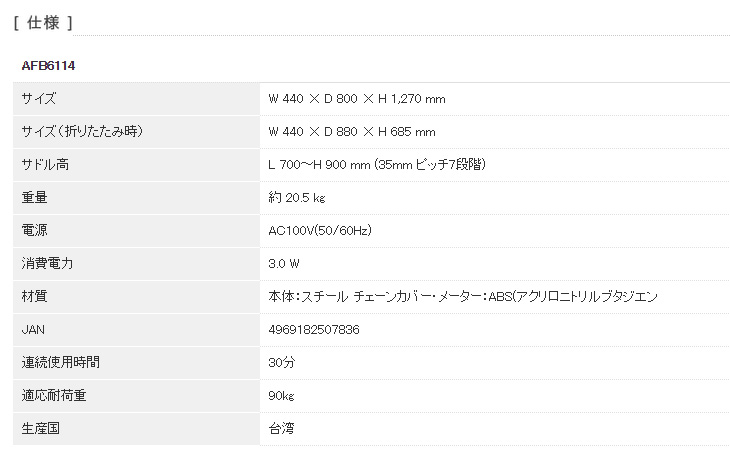Click the 電源 row label
Viewport: 730px width, 456px height.
(34, 230)
